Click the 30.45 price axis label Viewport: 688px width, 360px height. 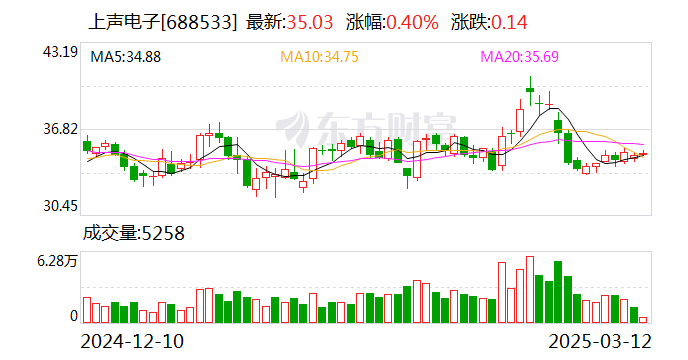pyautogui.click(x=60, y=205)
